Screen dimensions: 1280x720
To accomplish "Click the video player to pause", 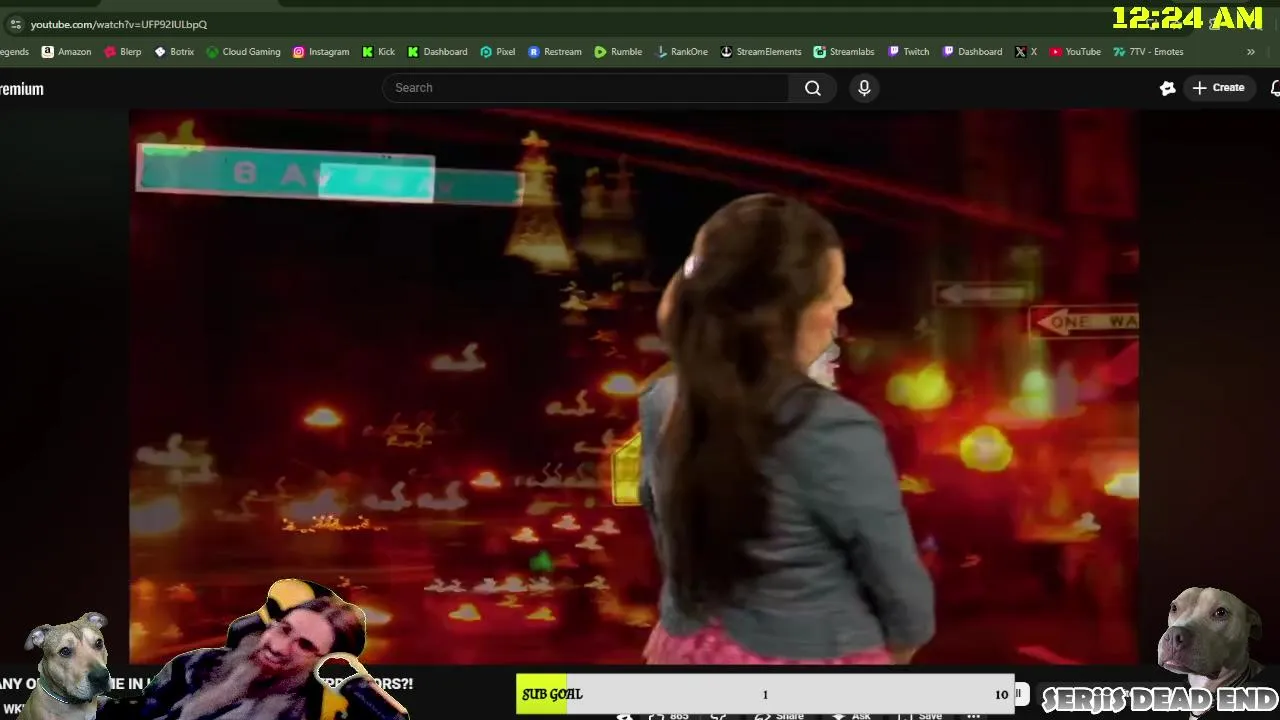I will point(634,386).
